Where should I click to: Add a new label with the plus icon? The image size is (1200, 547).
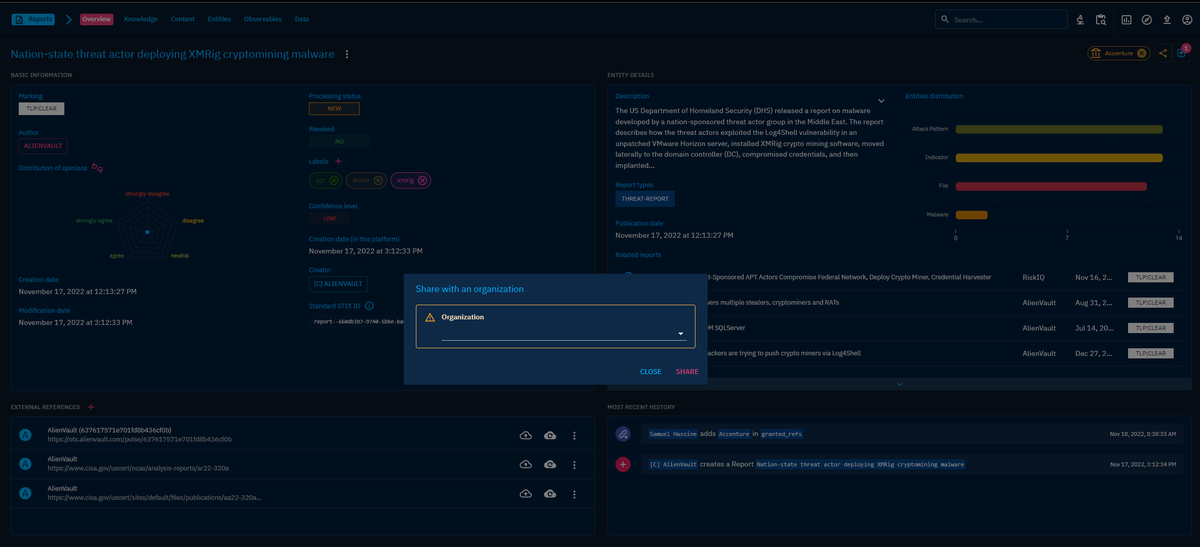(x=338, y=161)
